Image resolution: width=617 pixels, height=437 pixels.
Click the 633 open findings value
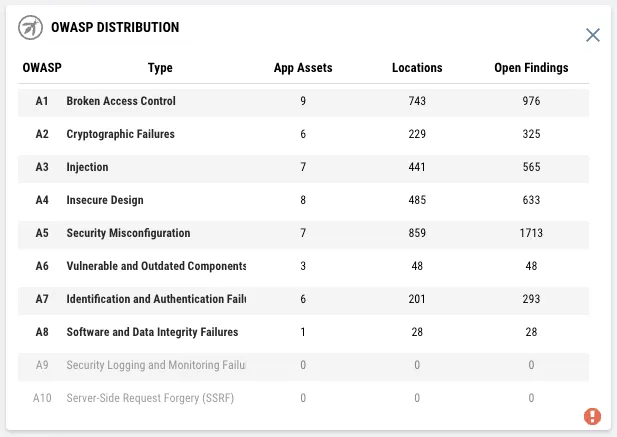[531, 200]
